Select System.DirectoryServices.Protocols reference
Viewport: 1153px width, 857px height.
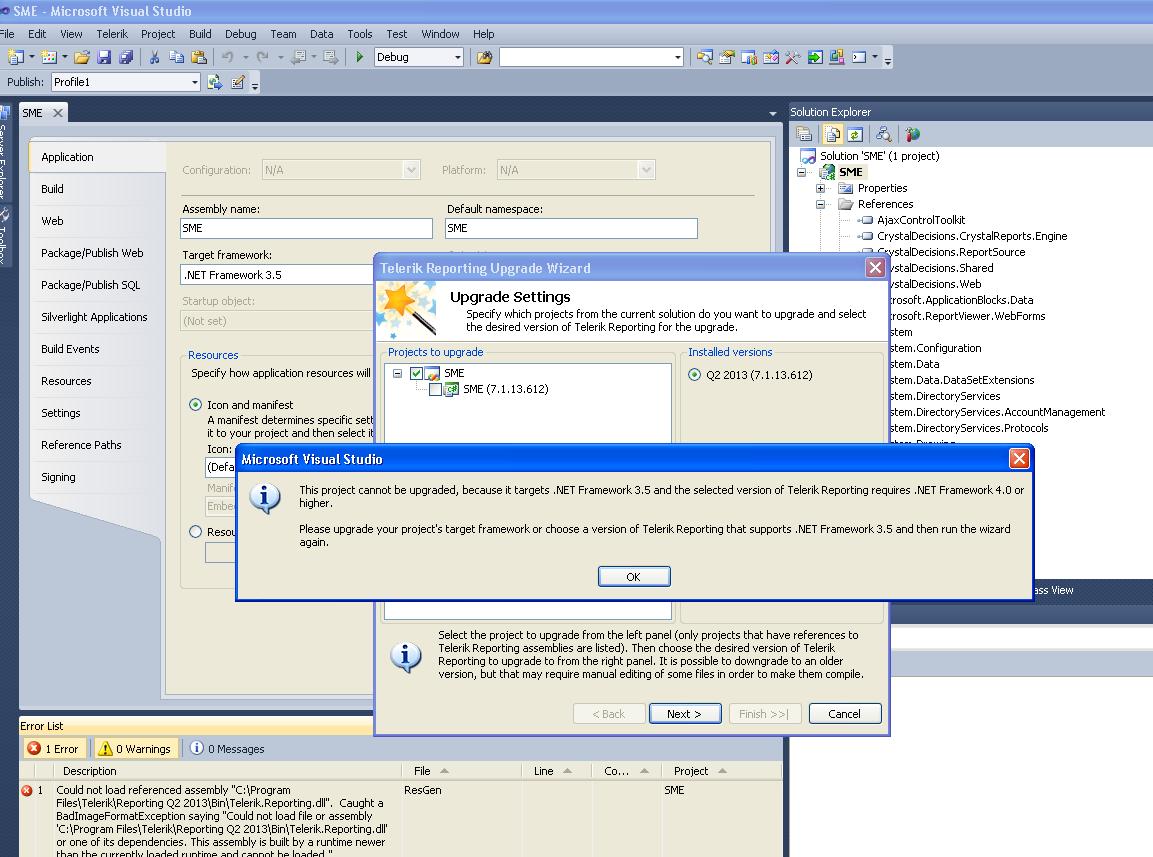(969, 428)
